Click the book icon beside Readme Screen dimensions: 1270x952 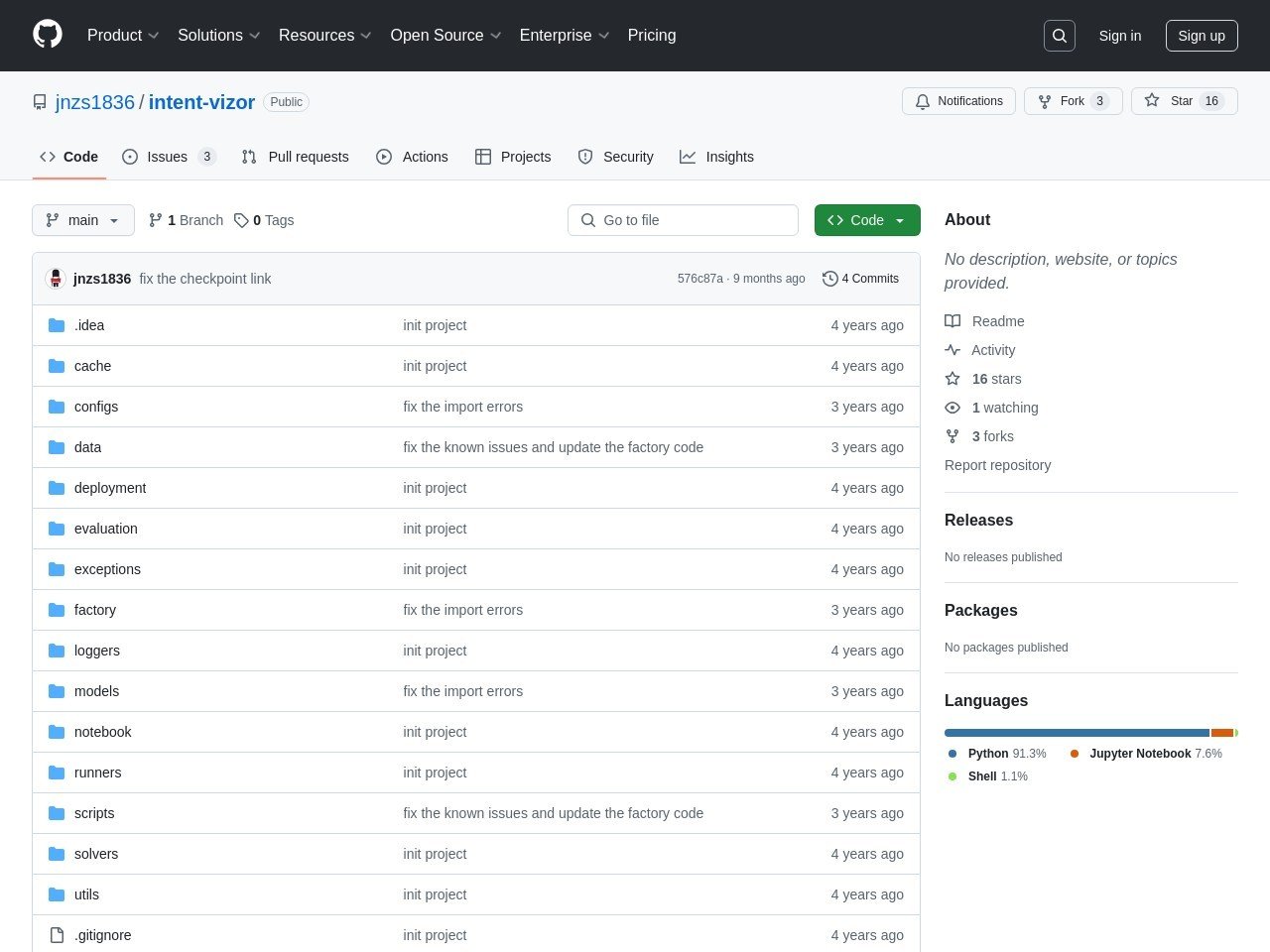[952, 321]
